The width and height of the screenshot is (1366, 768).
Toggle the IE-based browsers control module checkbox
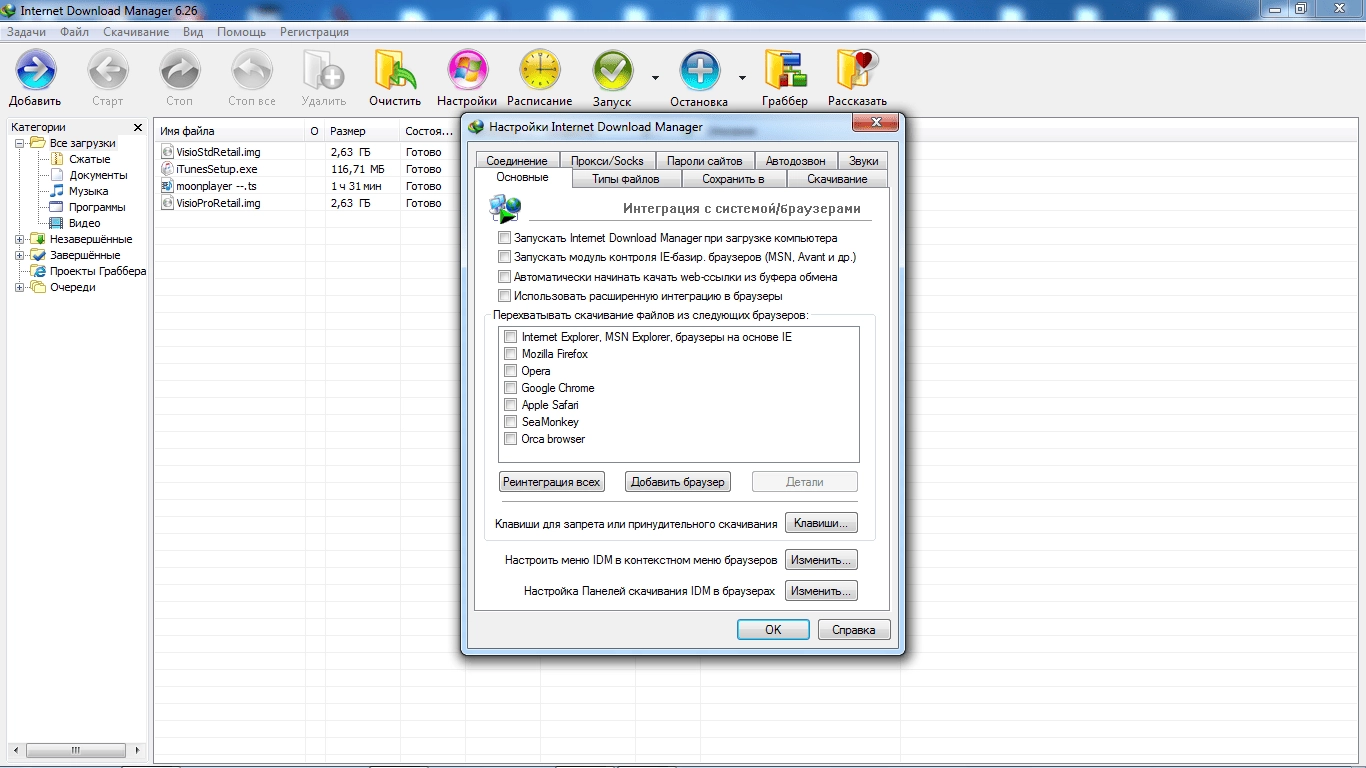504,257
